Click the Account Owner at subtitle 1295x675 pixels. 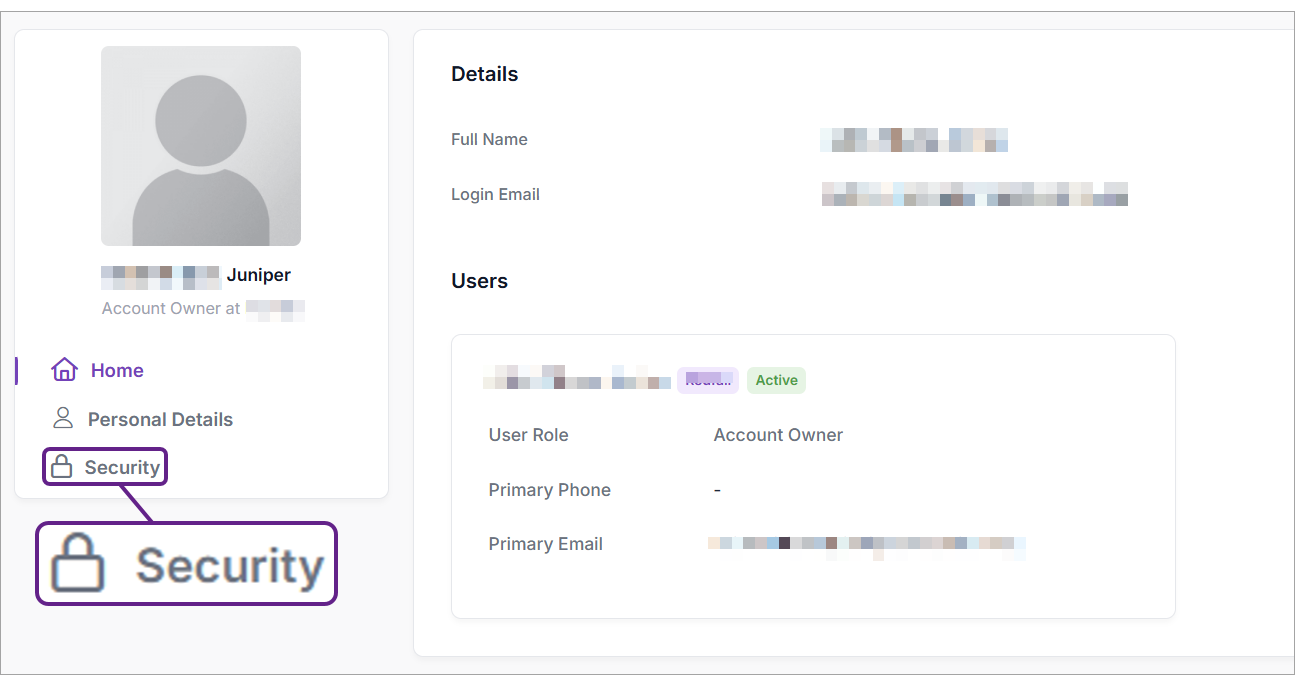coord(171,308)
